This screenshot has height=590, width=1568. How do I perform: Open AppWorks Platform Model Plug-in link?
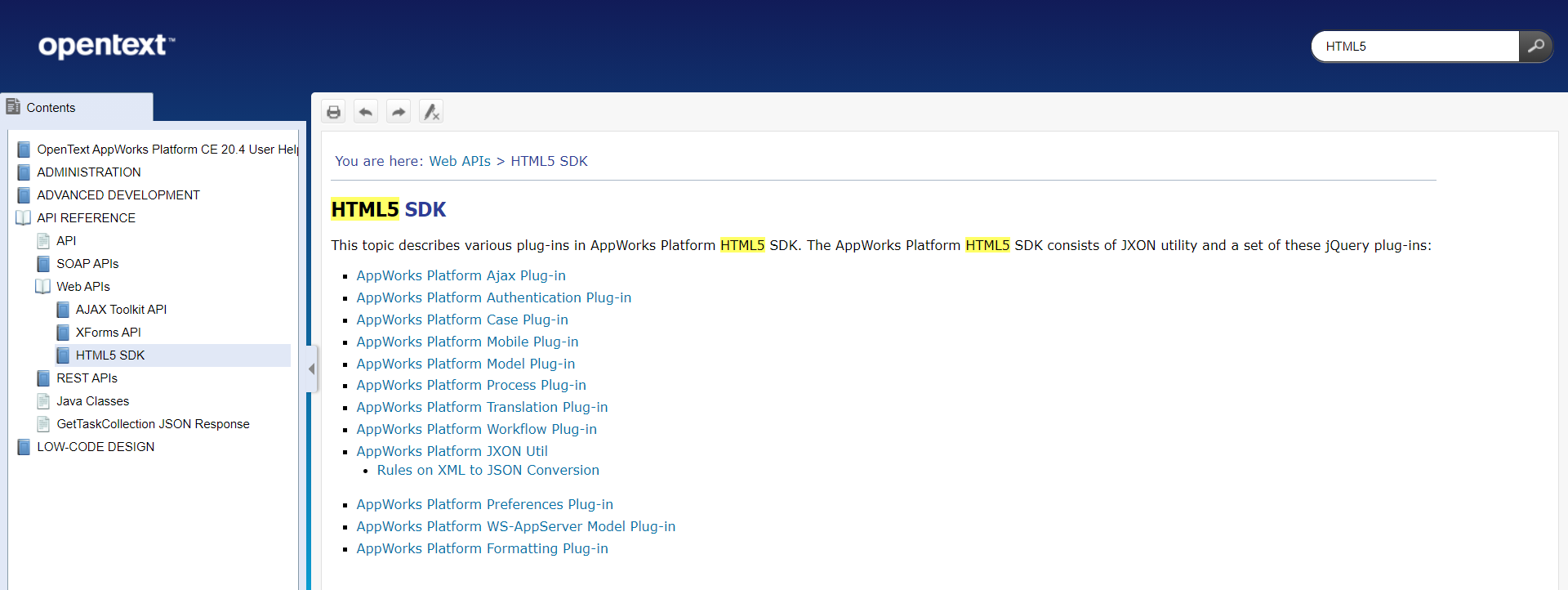click(x=465, y=364)
